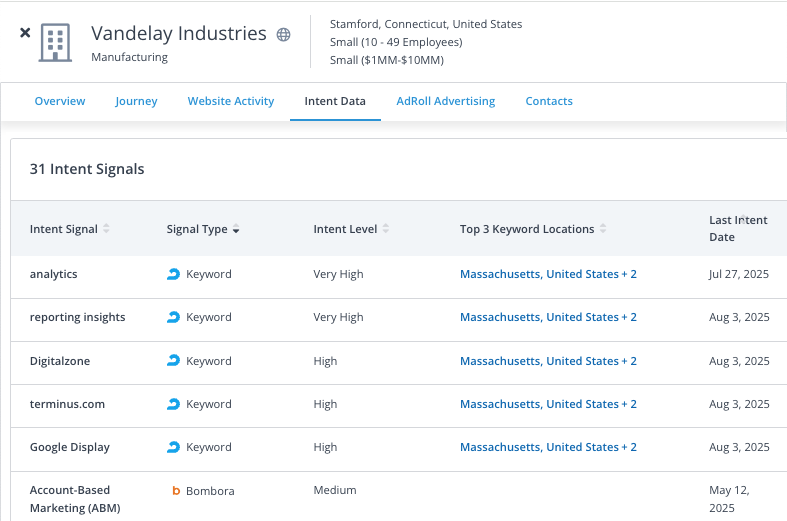This screenshot has width=787, height=521.
Task: Click the company building icon
Action: pos(57,42)
